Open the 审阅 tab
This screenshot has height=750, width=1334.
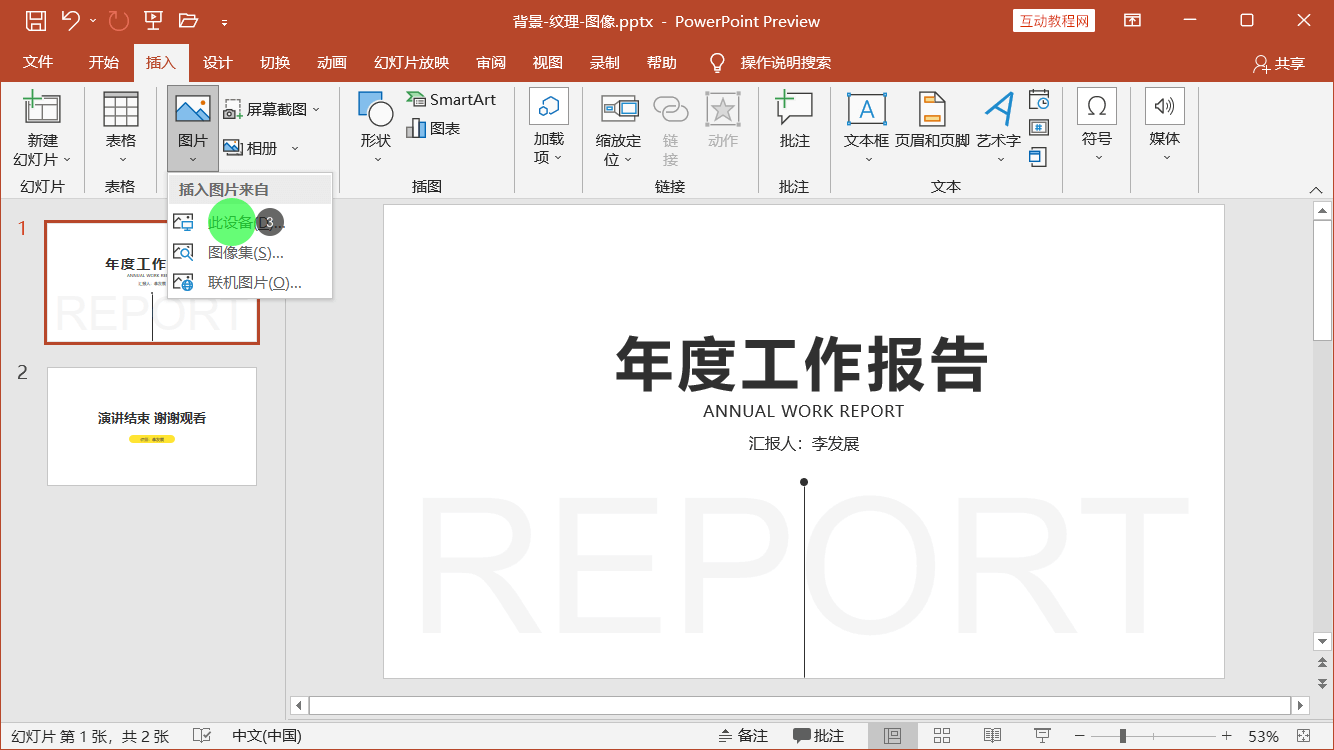pyautogui.click(x=491, y=62)
